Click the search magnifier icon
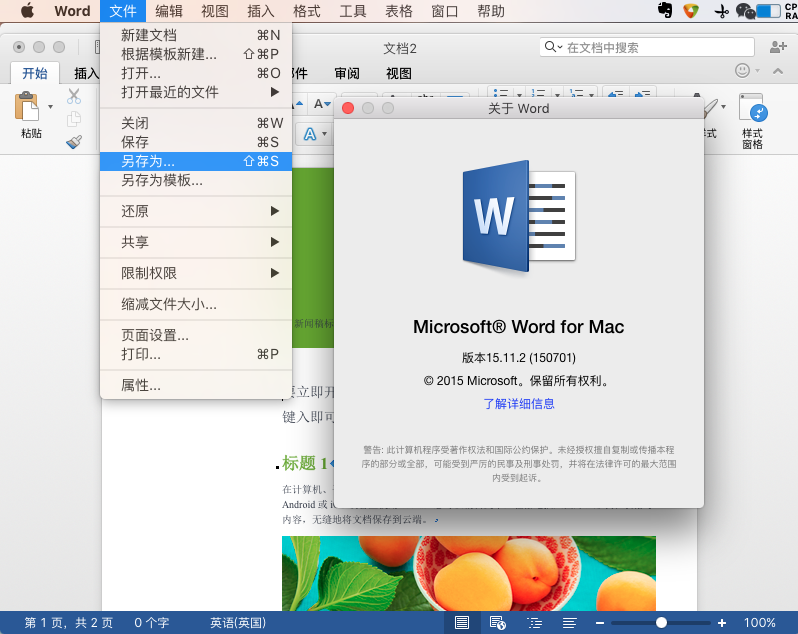The height and width of the screenshot is (634, 798). click(x=550, y=47)
